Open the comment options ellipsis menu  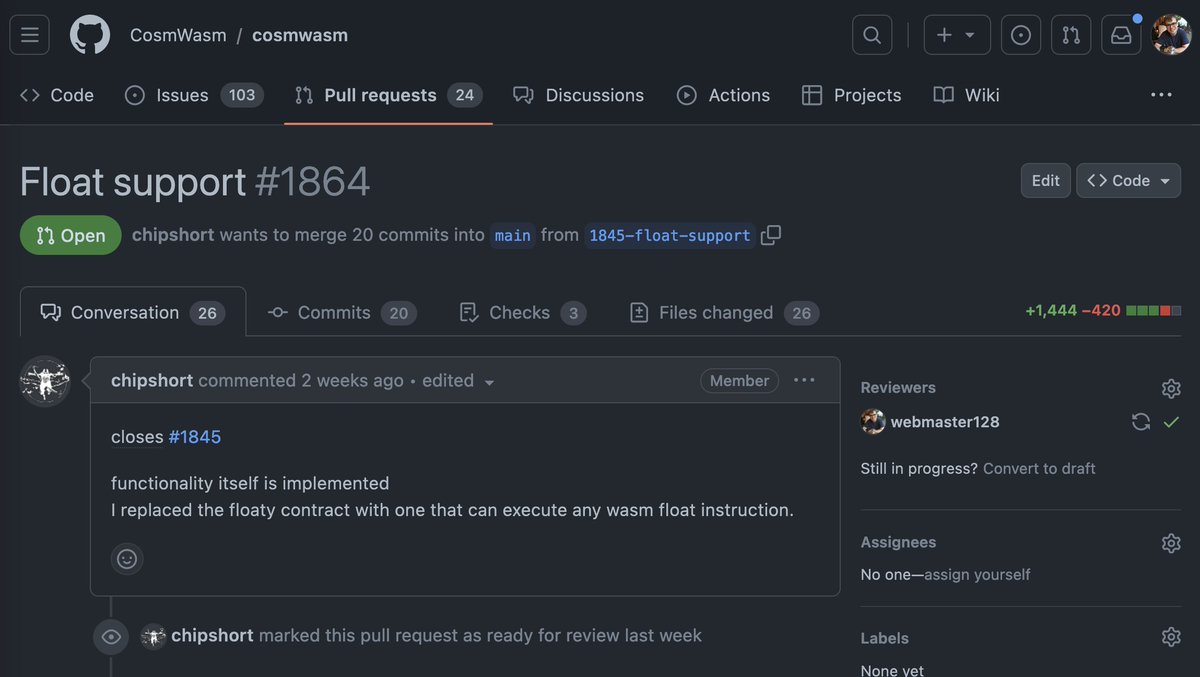coord(804,380)
